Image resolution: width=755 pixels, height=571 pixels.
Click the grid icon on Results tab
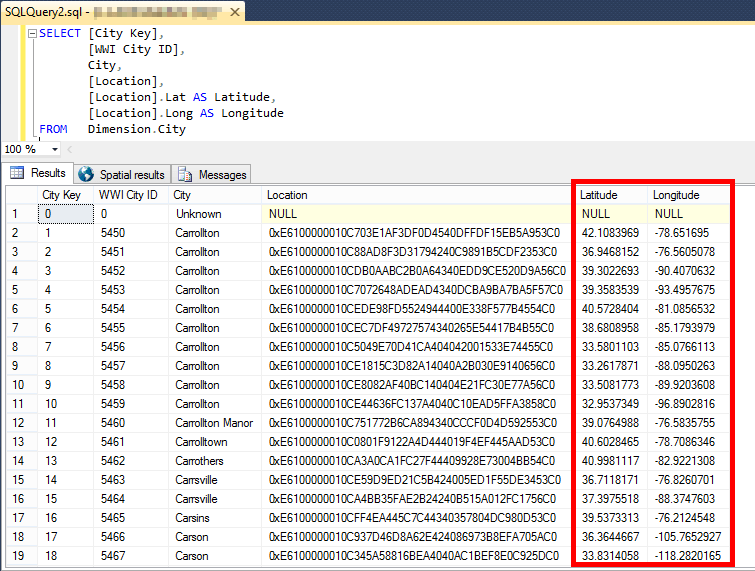point(17,172)
